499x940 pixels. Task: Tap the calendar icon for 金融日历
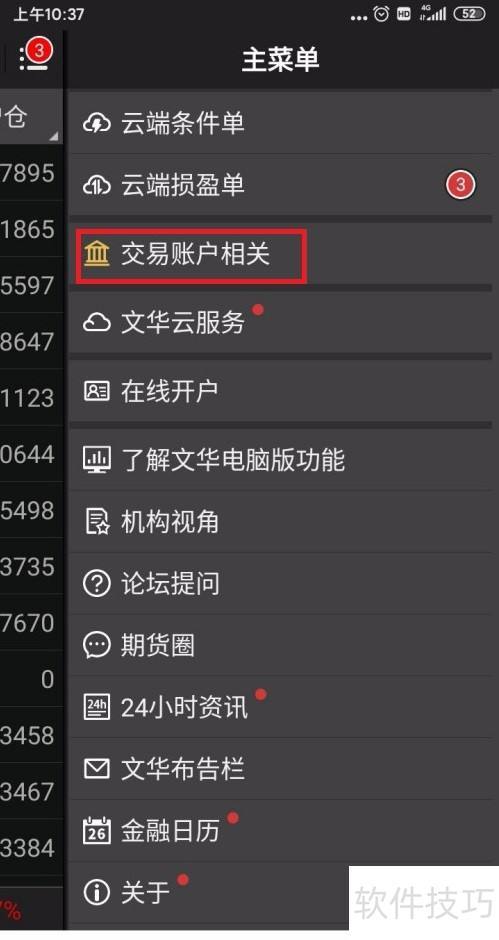point(97,831)
